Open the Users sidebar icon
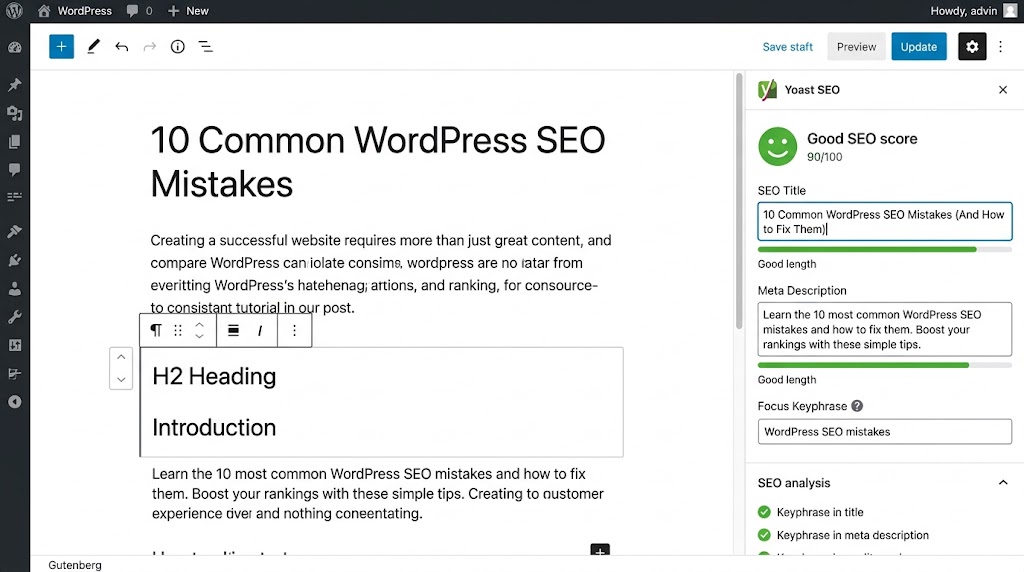1024x572 pixels. (14, 289)
